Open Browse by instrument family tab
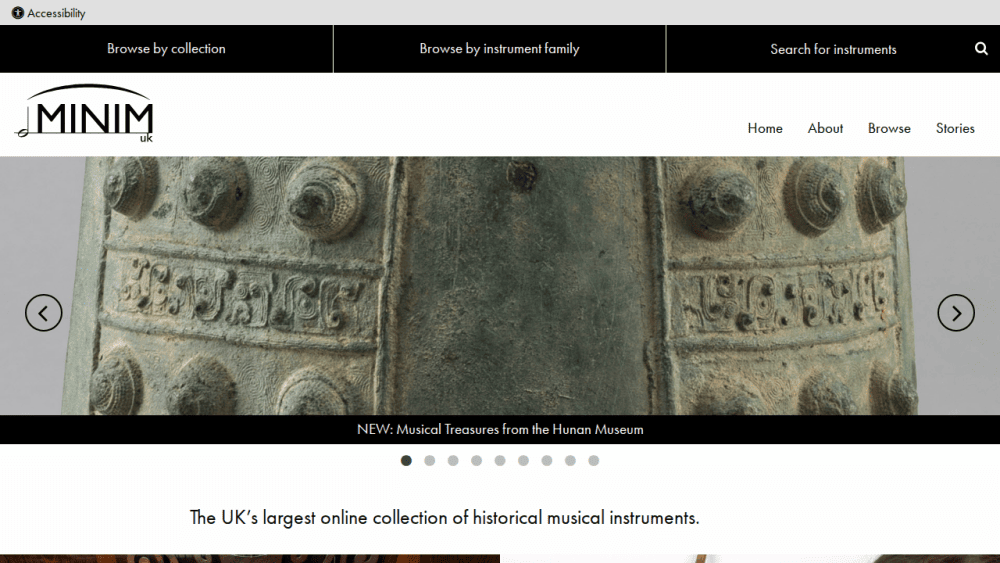Image resolution: width=1000 pixels, height=563 pixels. coord(499,48)
